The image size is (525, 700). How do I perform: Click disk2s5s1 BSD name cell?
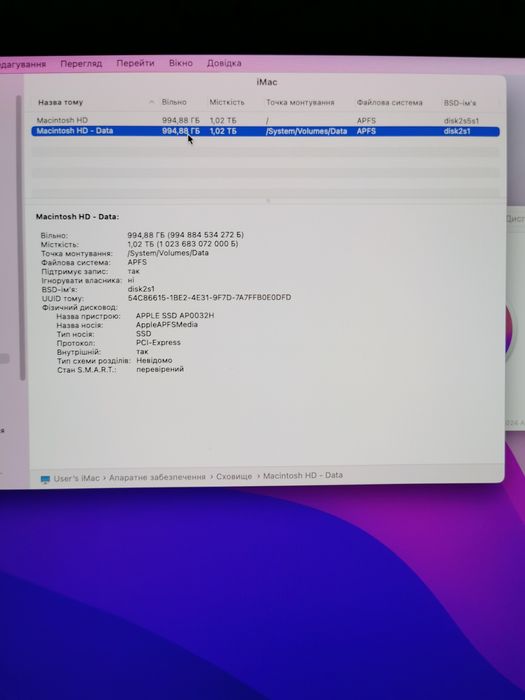[x=461, y=121]
